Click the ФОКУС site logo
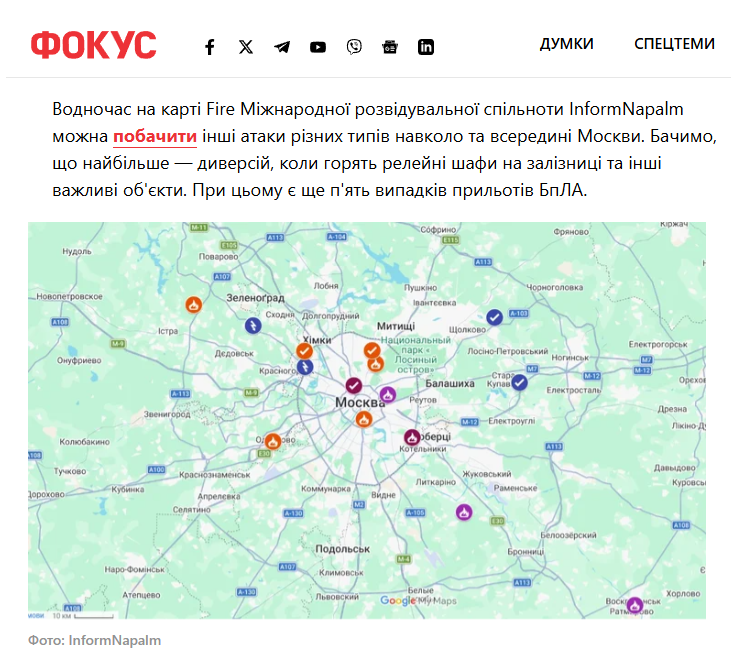 pos(93,45)
